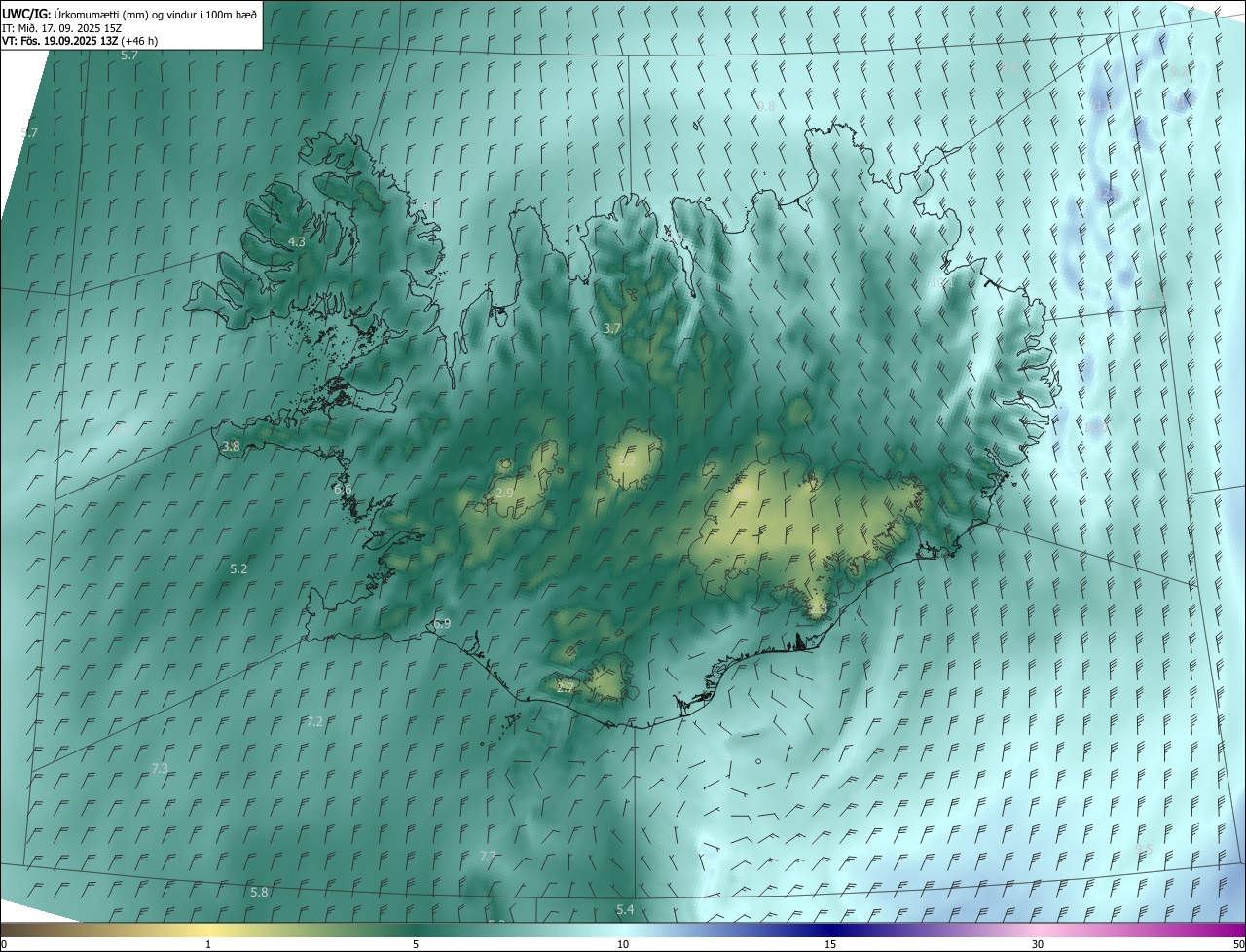The image size is (1246, 952).
Task: Click the colorbar tick label 0
Action: click(4, 944)
